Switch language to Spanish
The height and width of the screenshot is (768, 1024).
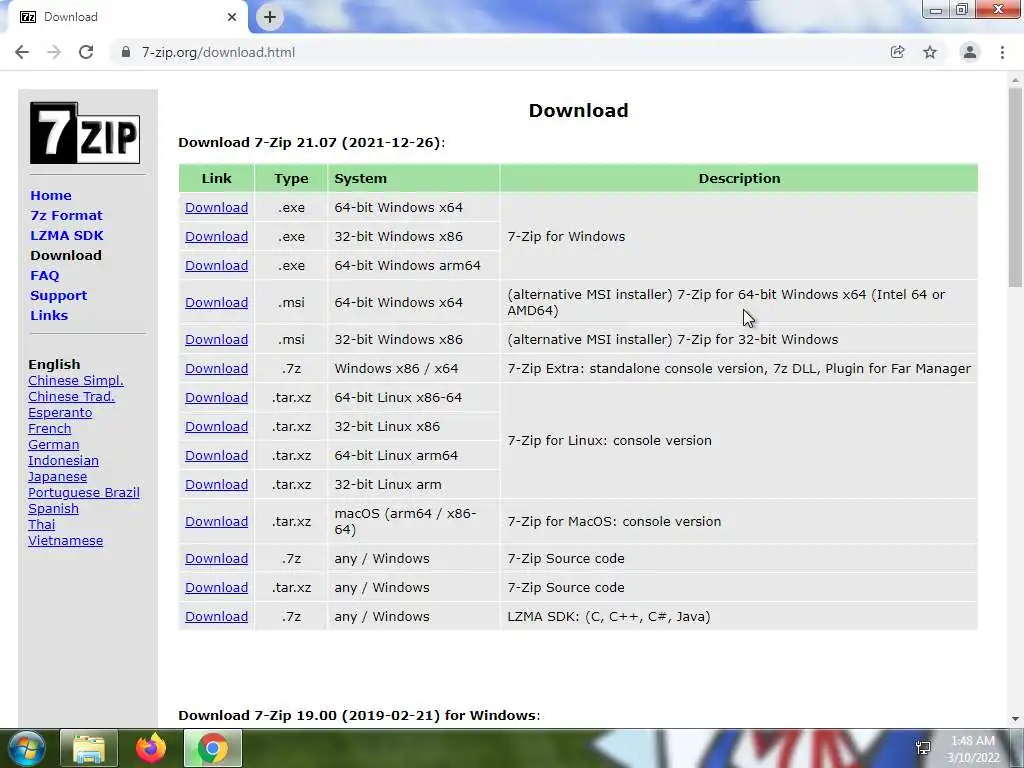(x=53, y=509)
